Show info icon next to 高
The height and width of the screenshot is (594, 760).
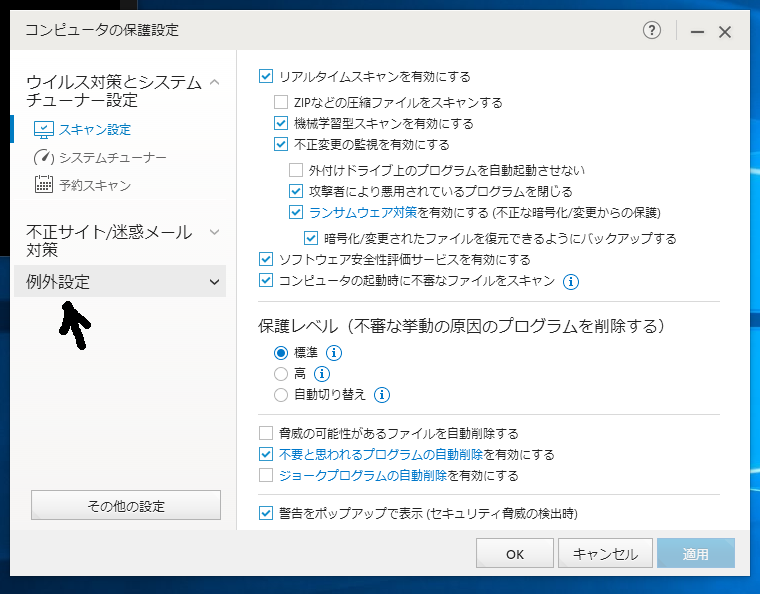[322, 374]
